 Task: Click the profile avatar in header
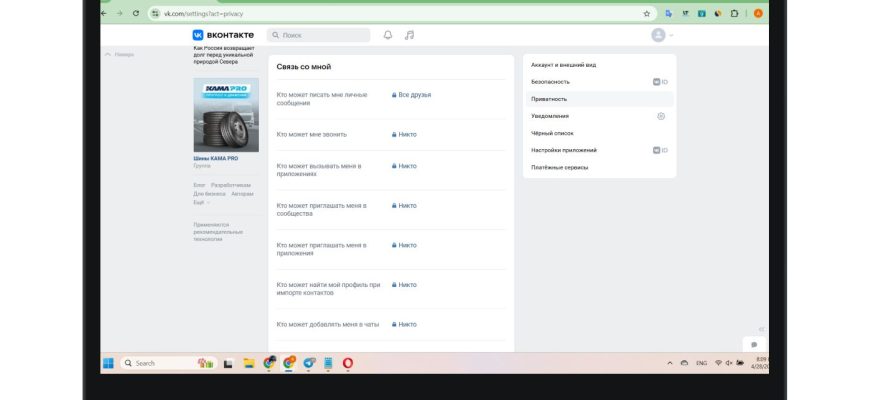coord(658,35)
